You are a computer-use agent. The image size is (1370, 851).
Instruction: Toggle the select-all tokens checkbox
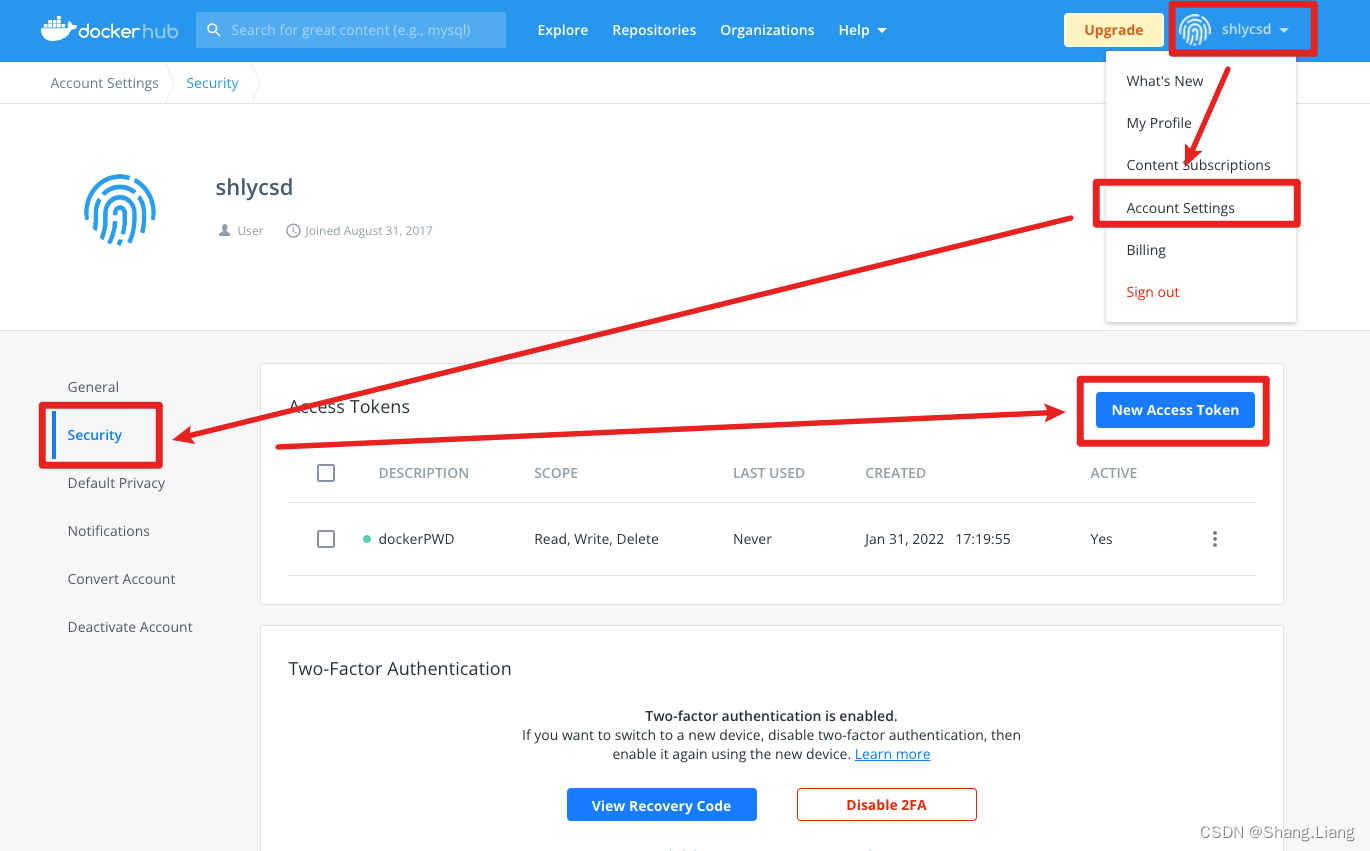[326, 473]
